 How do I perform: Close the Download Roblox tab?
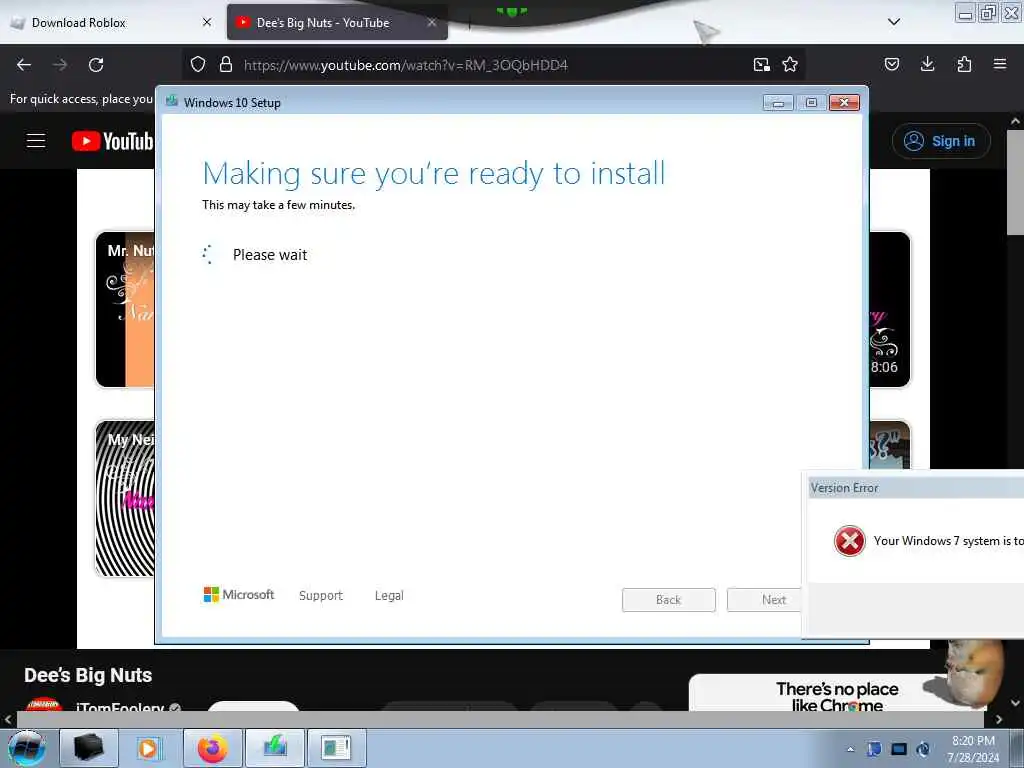coord(206,22)
